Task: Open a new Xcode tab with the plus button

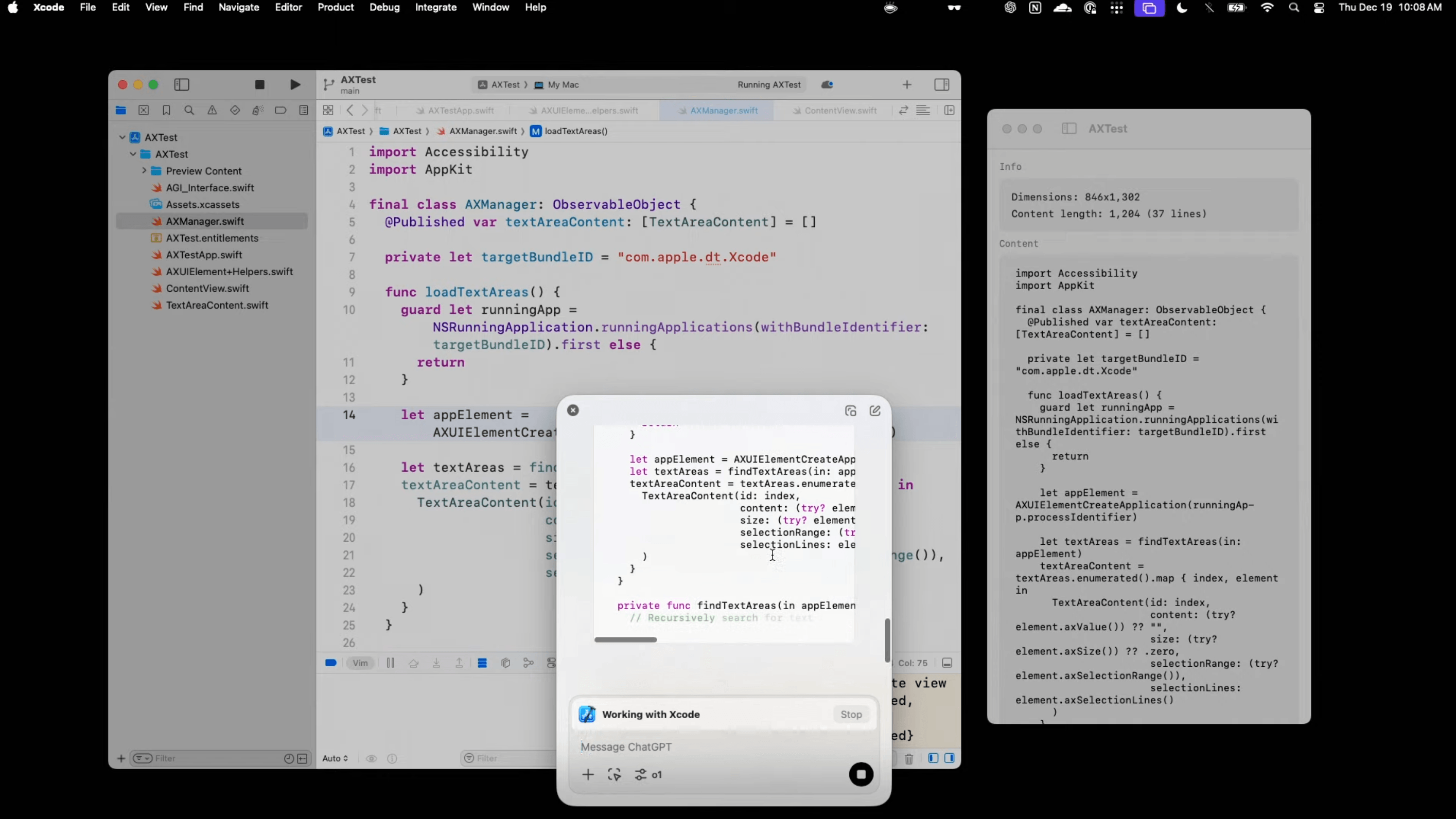Action: (x=907, y=85)
